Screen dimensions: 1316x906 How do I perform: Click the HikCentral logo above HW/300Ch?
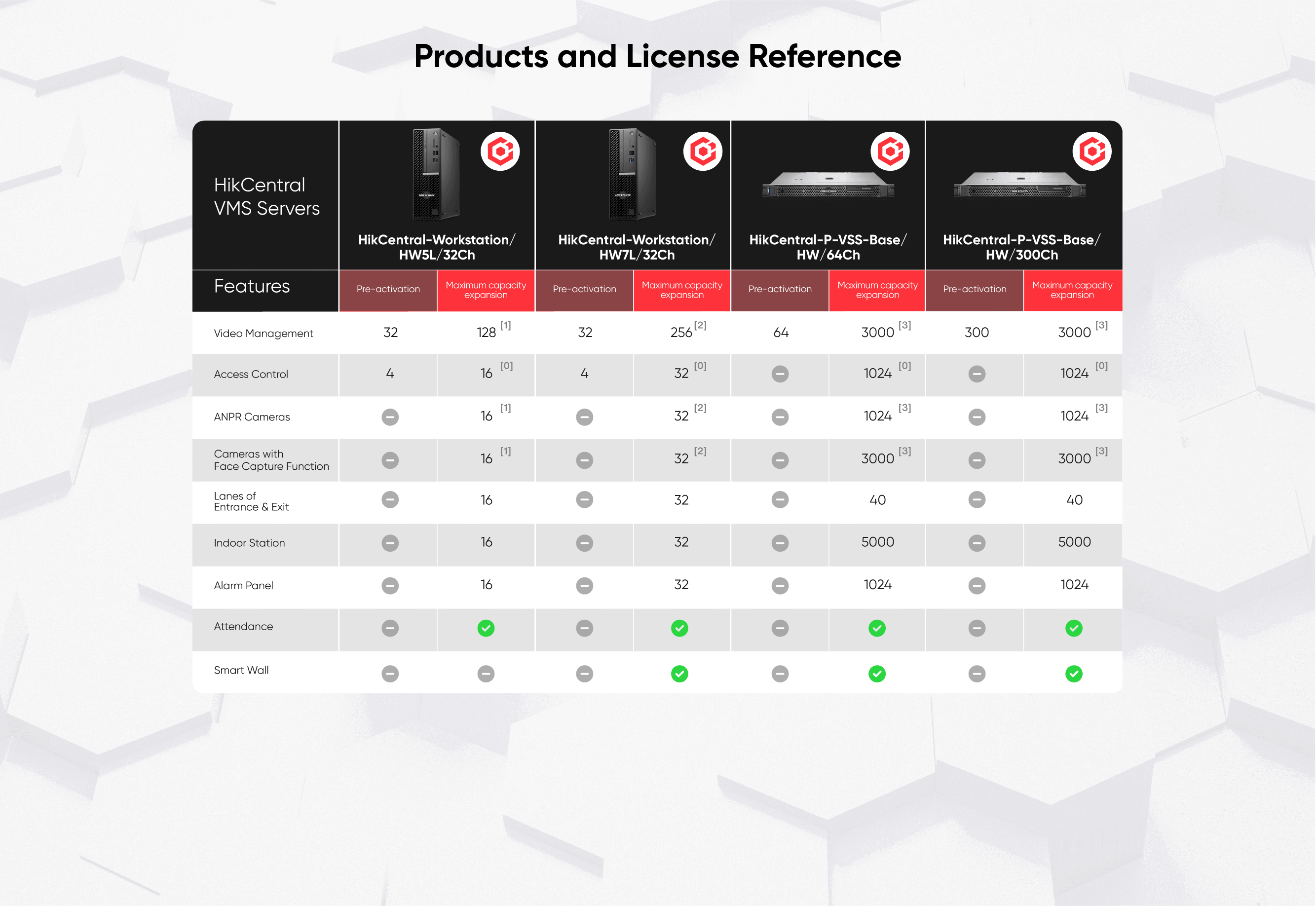point(1092,151)
